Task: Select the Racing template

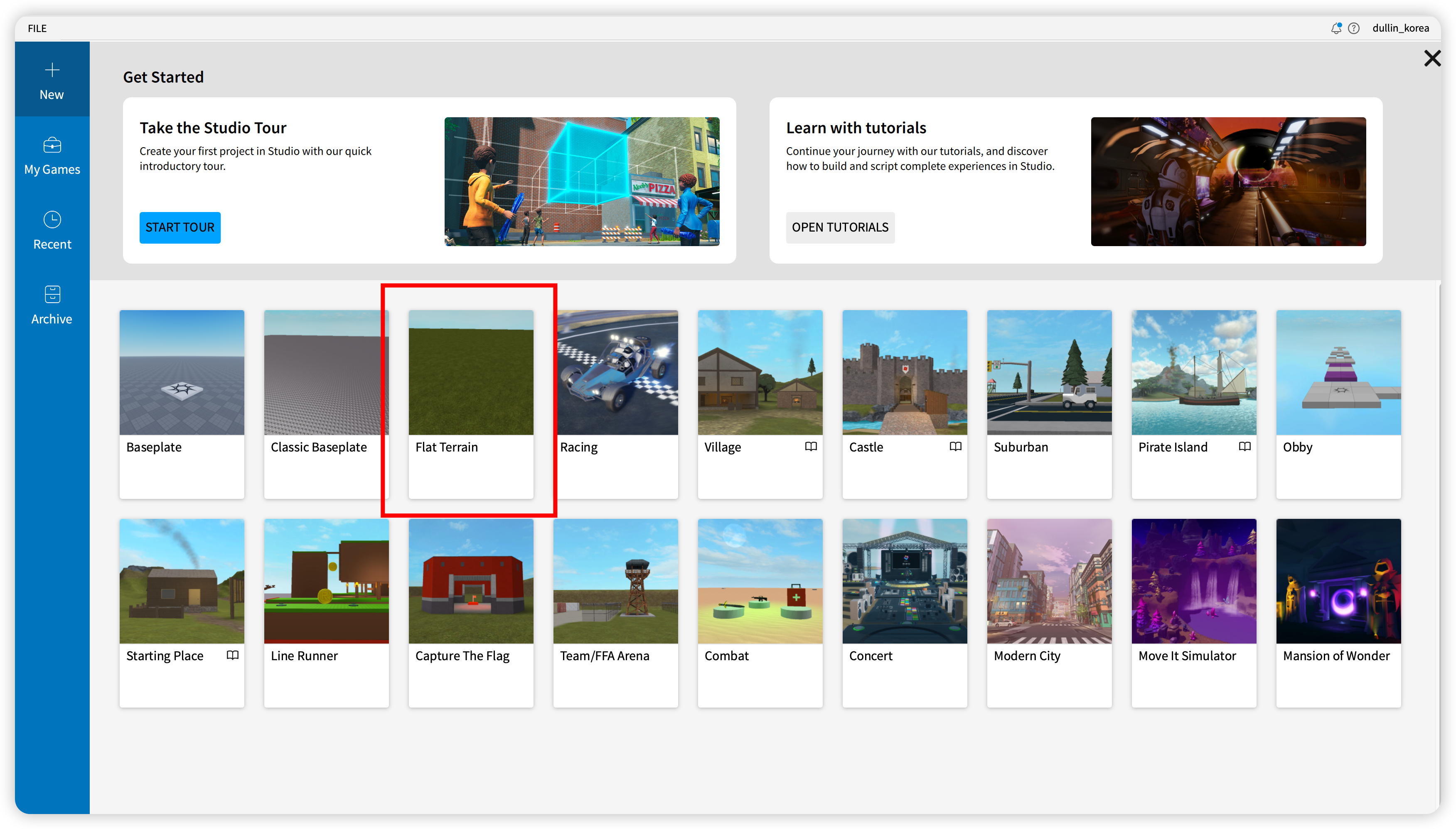Action: (617, 404)
